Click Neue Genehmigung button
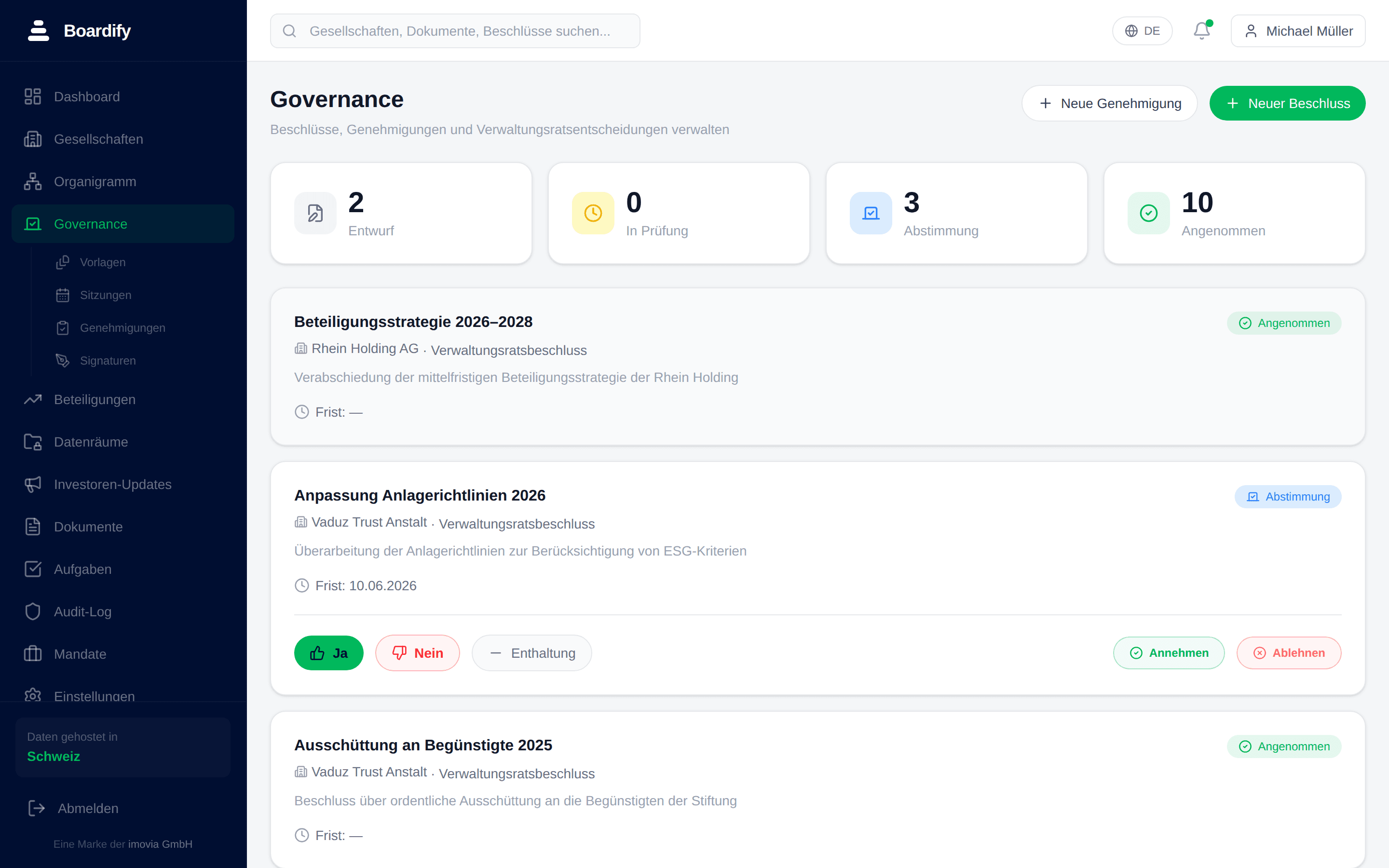 (x=1109, y=103)
